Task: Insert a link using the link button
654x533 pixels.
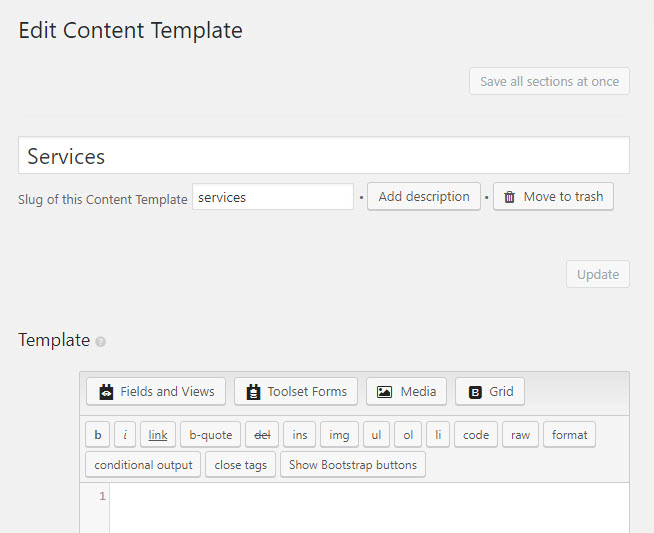Action: point(158,435)
